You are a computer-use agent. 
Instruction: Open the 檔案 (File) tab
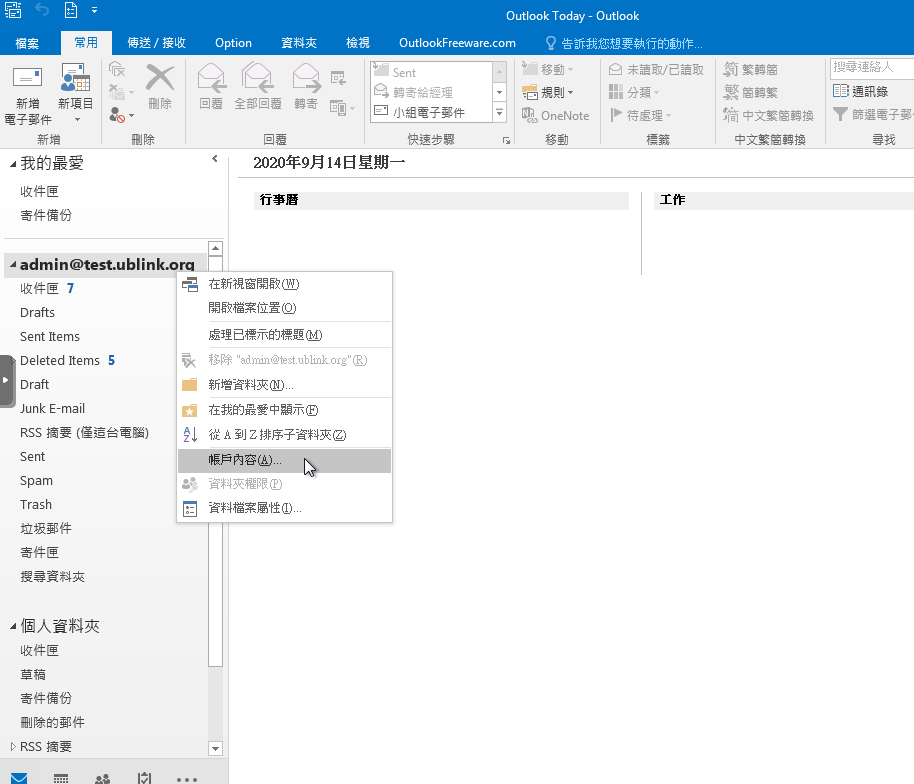[28, 43]
